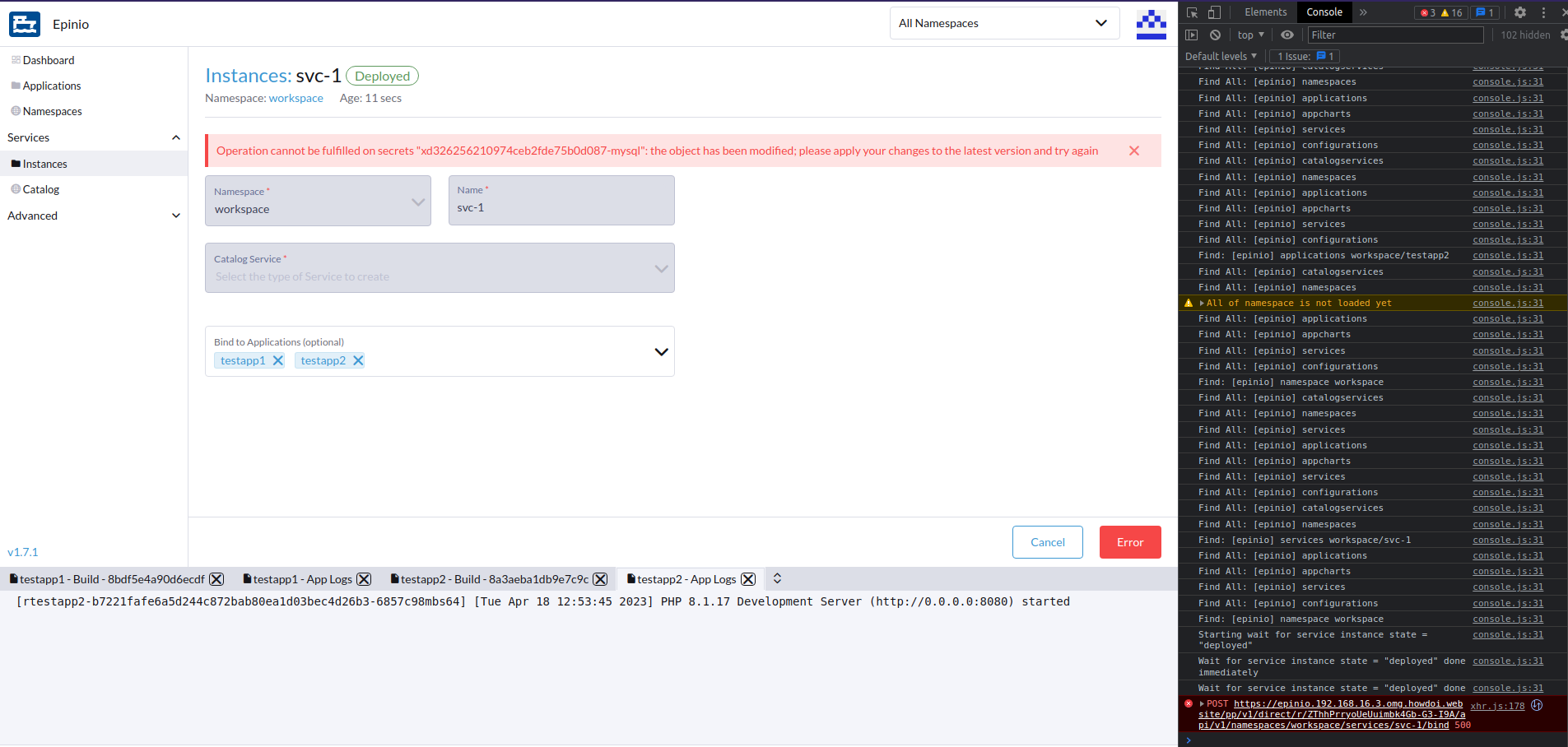Open the All Namespaces dropdown
The image size is (1568, 747).
click(1003, 22)
